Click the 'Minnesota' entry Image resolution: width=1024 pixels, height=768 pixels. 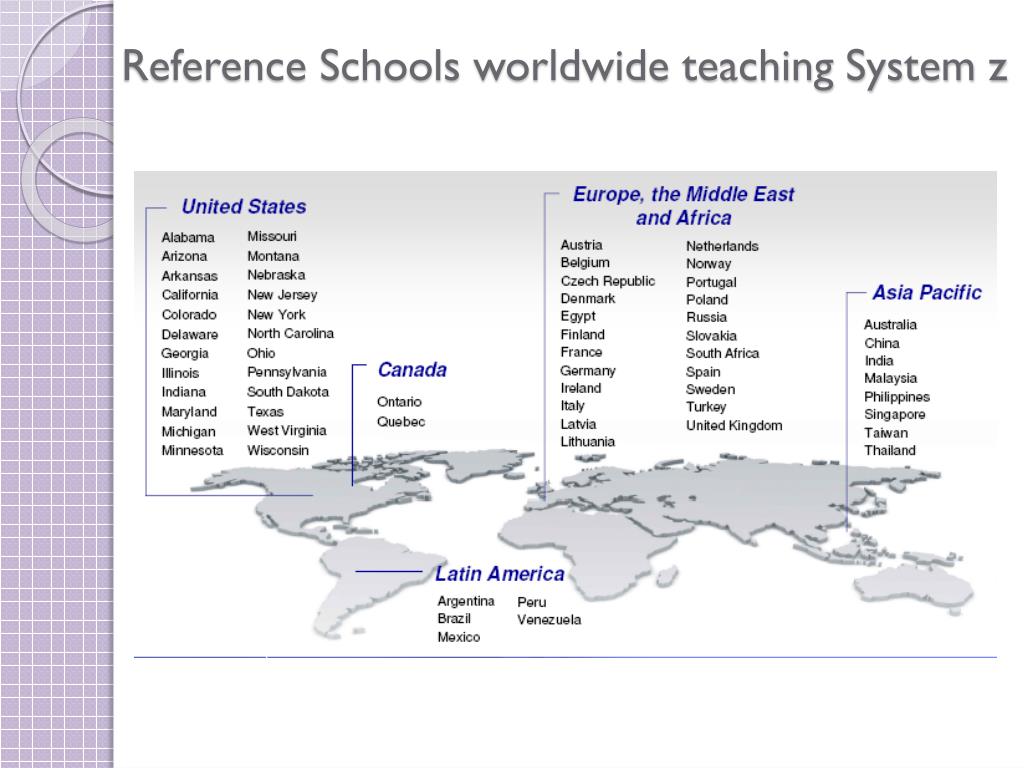(192, 450)
